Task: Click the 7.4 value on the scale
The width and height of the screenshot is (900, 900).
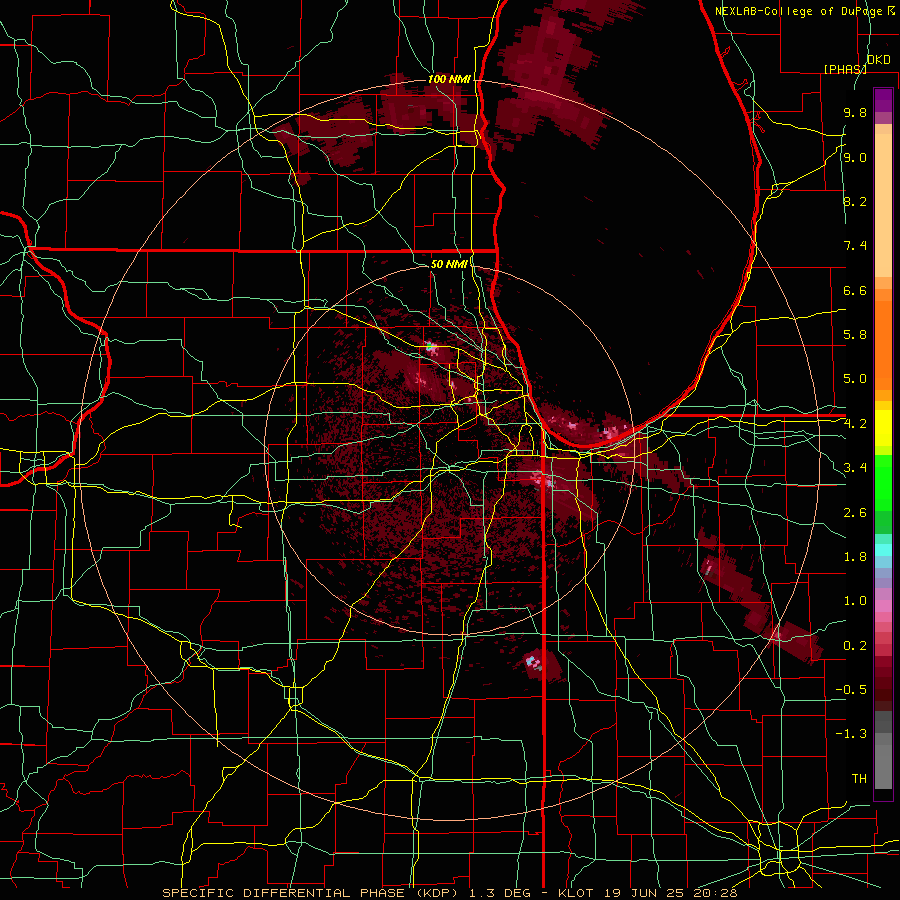Action: tap(855, 246)
